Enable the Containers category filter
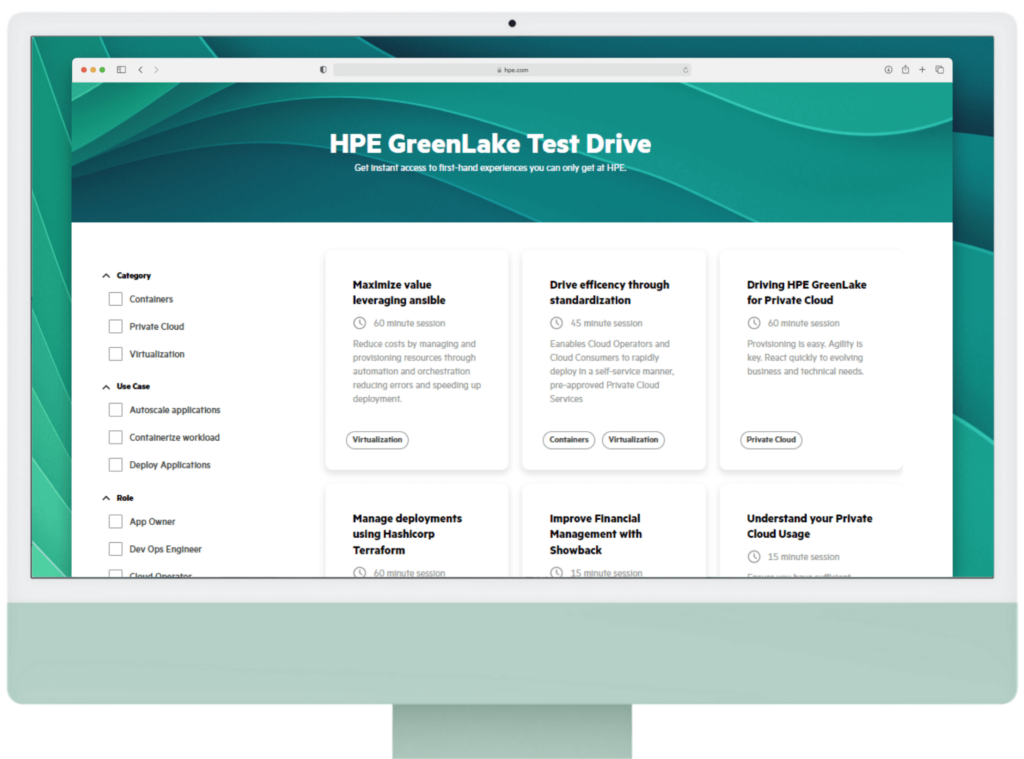 (115, 298)
